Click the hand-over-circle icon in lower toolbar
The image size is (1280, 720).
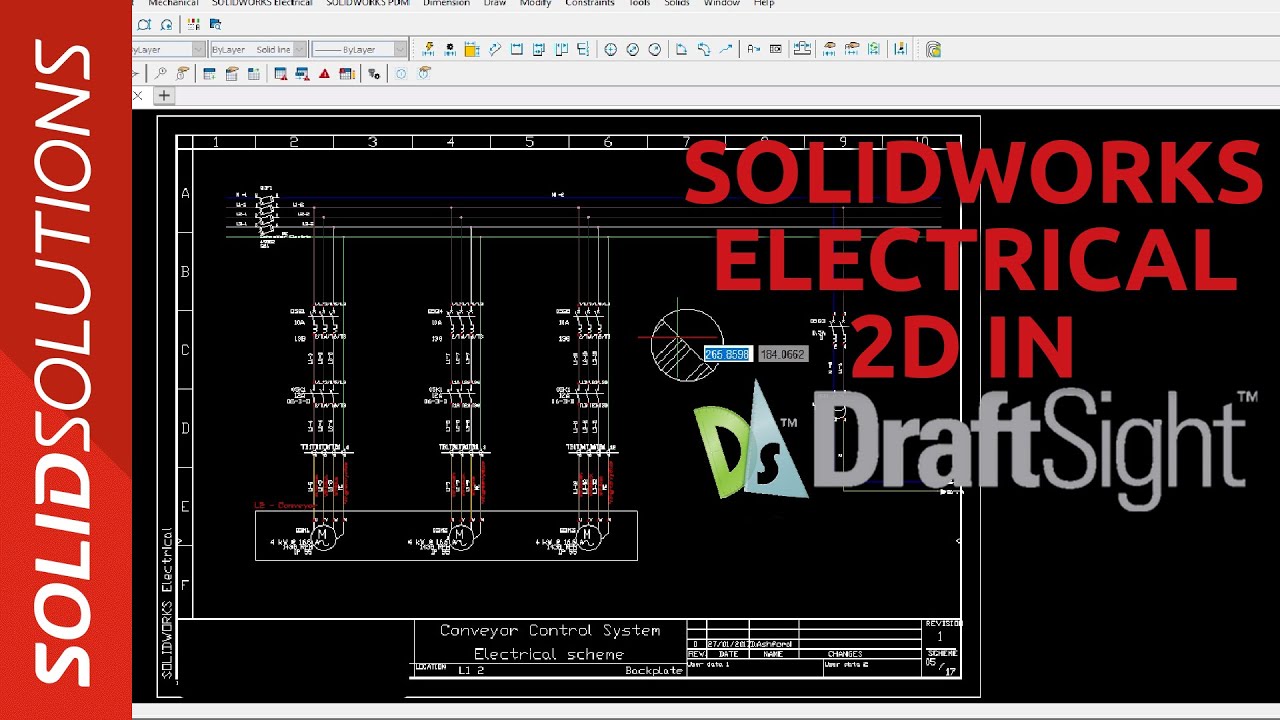point(424,73)
